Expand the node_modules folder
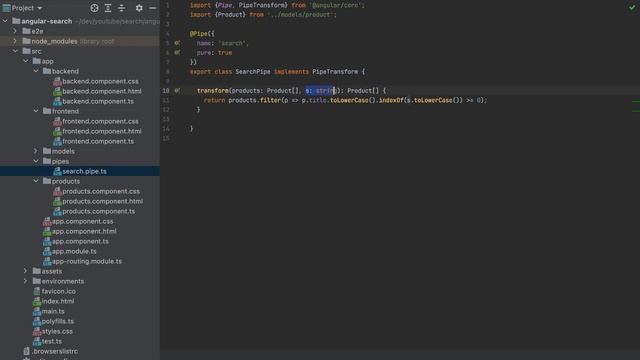Viewport: 640px width, 360px height. [x=15, y=41]
